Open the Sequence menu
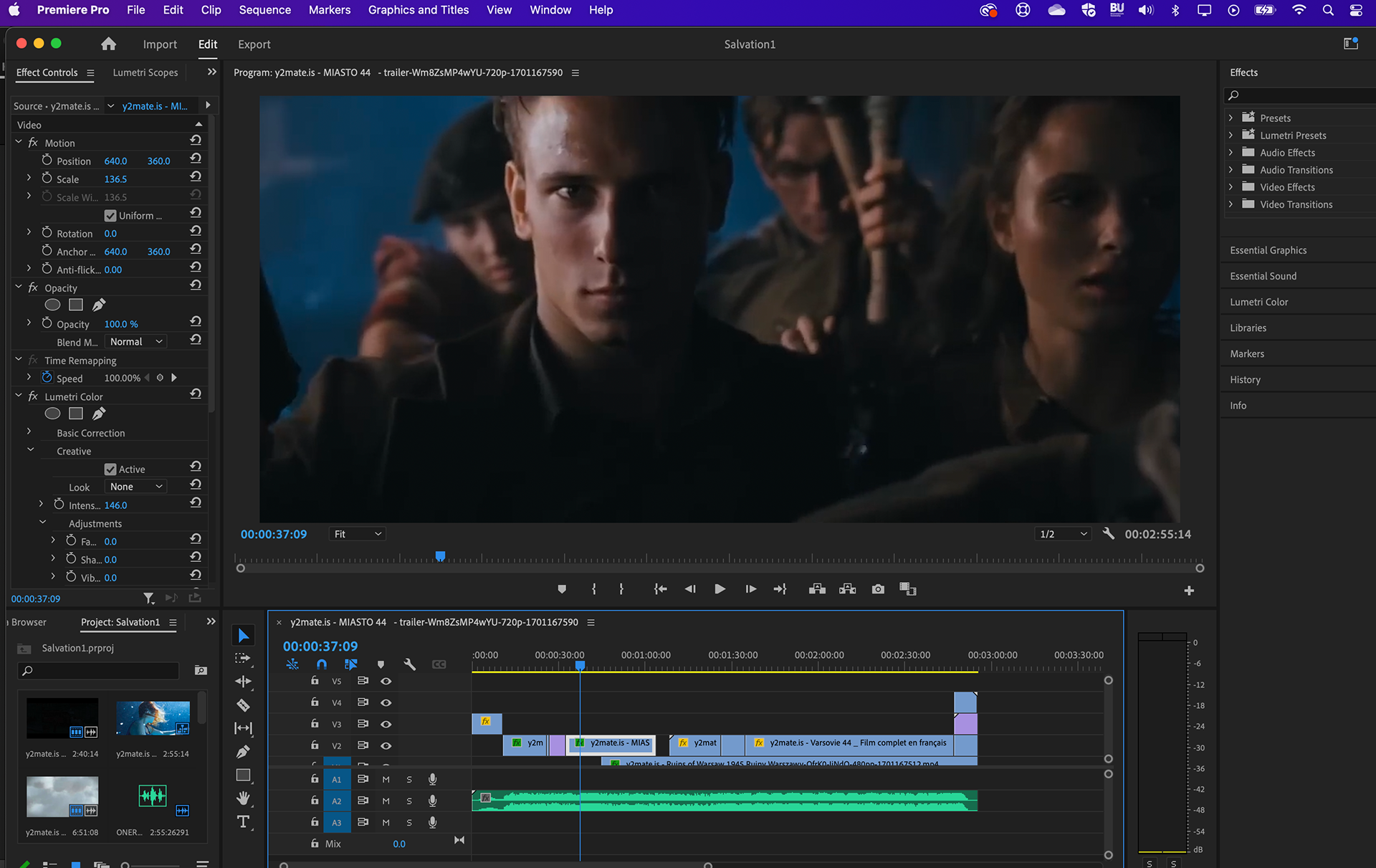1376x868 pixels. pos(264,10)
